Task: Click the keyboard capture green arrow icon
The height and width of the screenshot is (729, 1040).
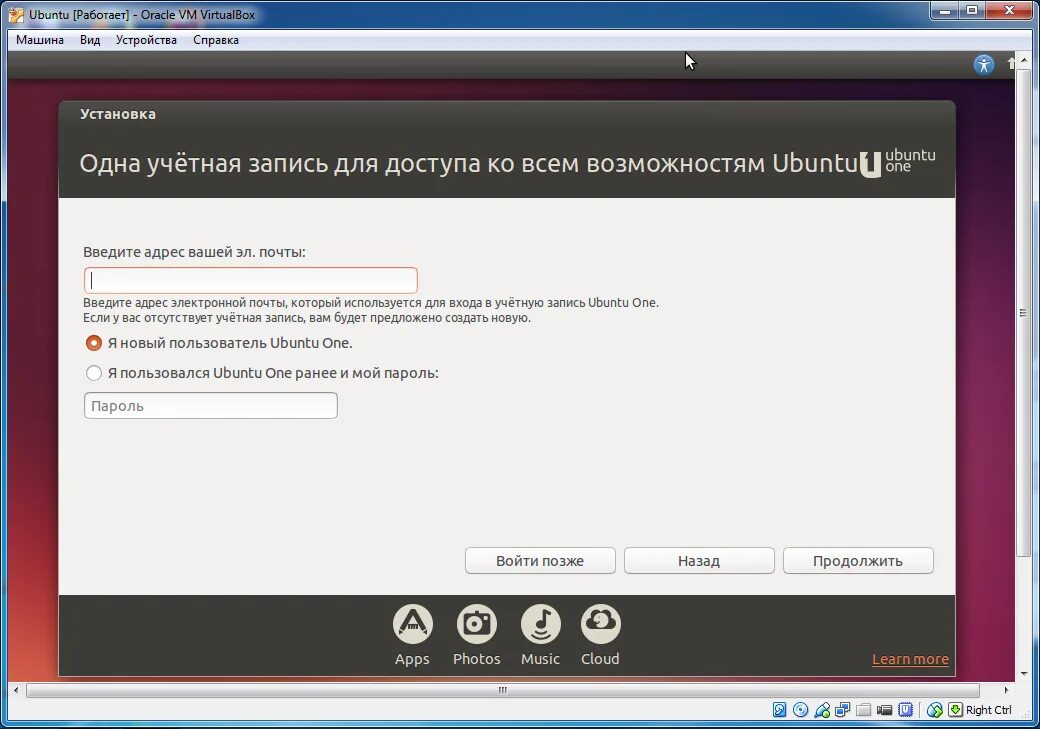Action: click(955, 710)
